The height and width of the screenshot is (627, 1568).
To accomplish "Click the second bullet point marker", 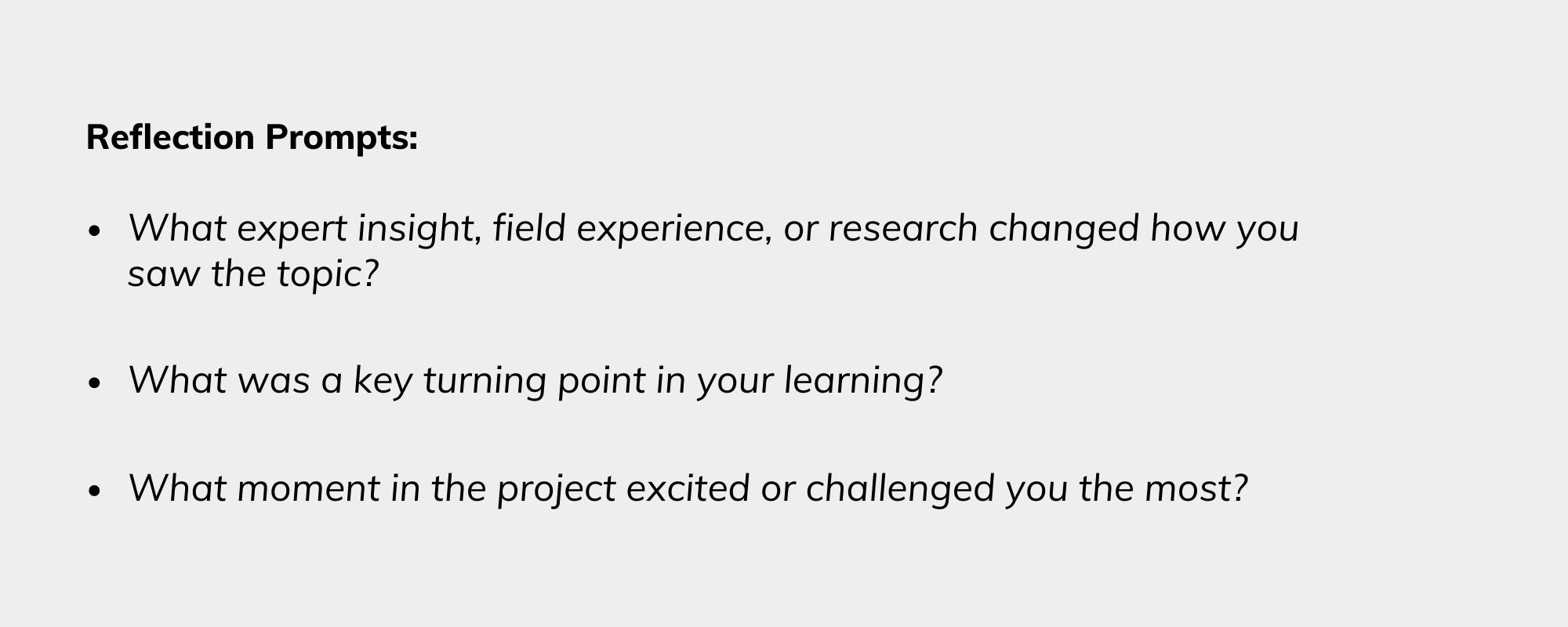I will tap(96, 383).
